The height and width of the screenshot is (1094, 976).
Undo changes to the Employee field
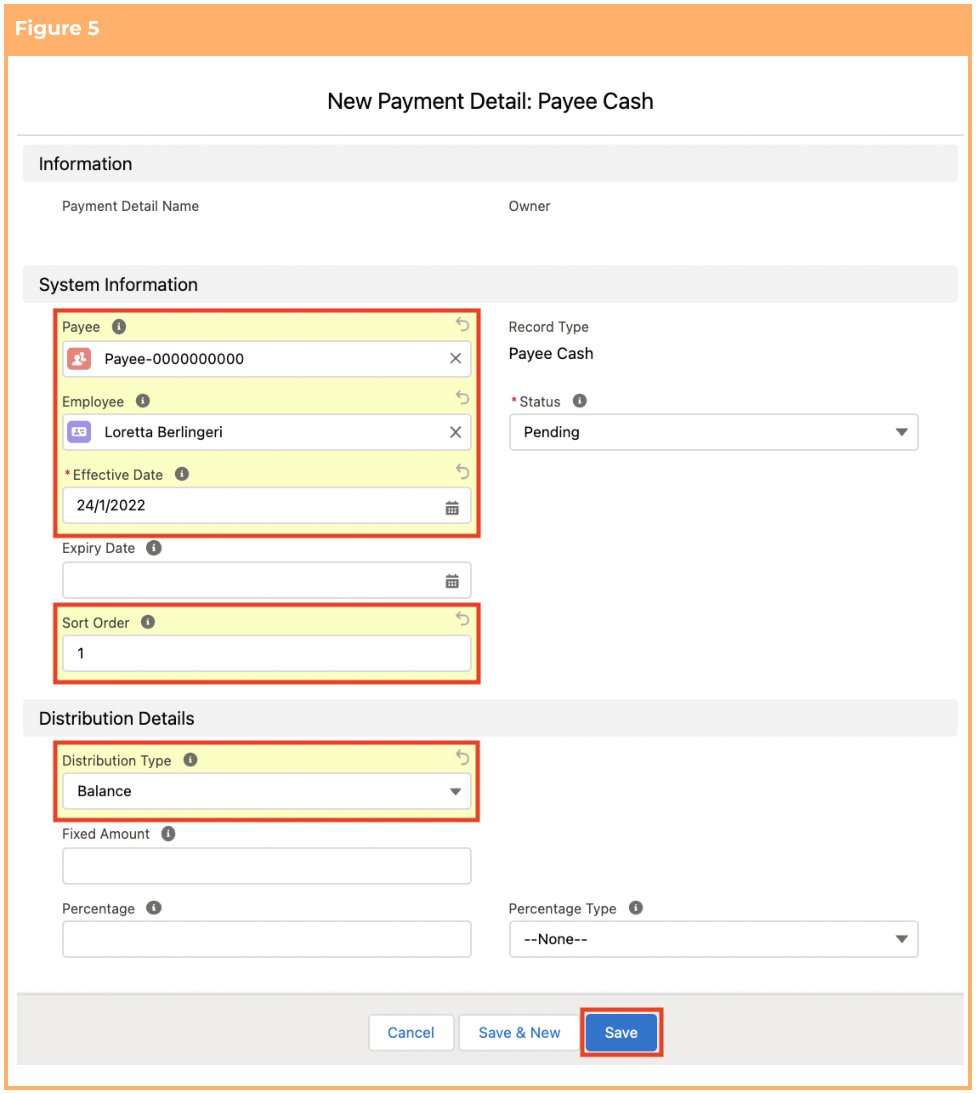pos(462,398)
